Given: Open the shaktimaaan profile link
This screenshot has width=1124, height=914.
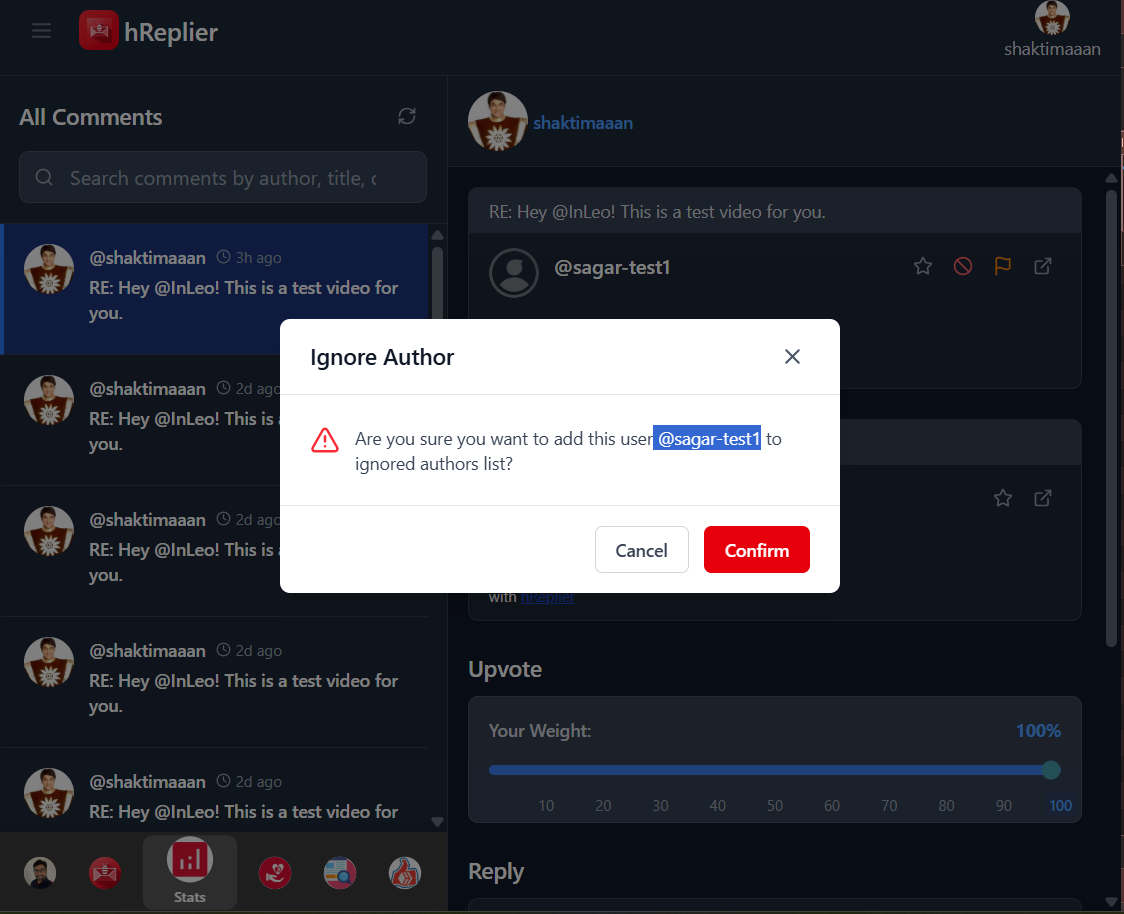Looking at the screenshot, I should [x=583, y=123].
